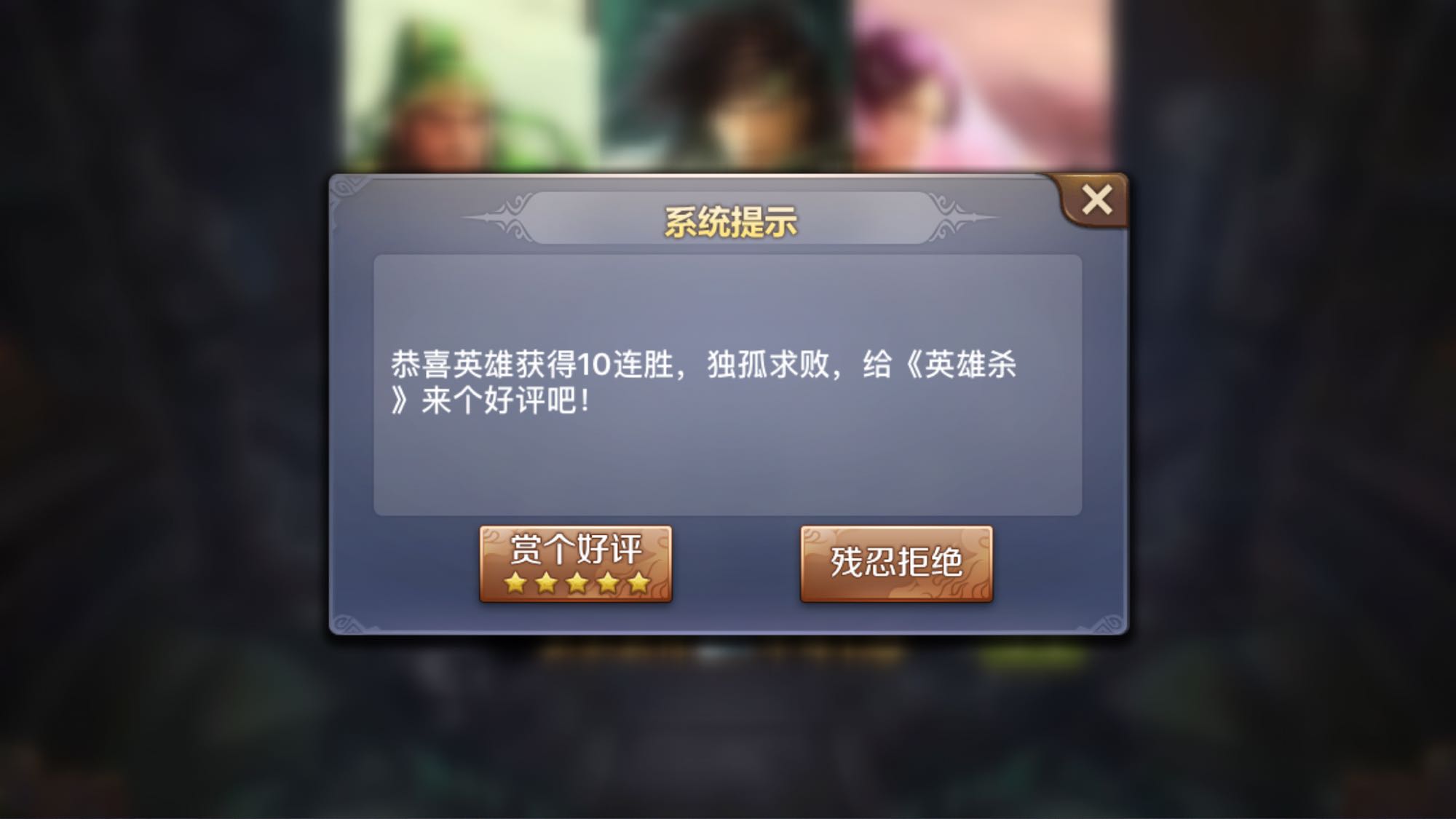The height and width of the screenshot is (819, 1456).
Task: Click the blurred green button behind the dialog
Action: tap(1031, 657)
